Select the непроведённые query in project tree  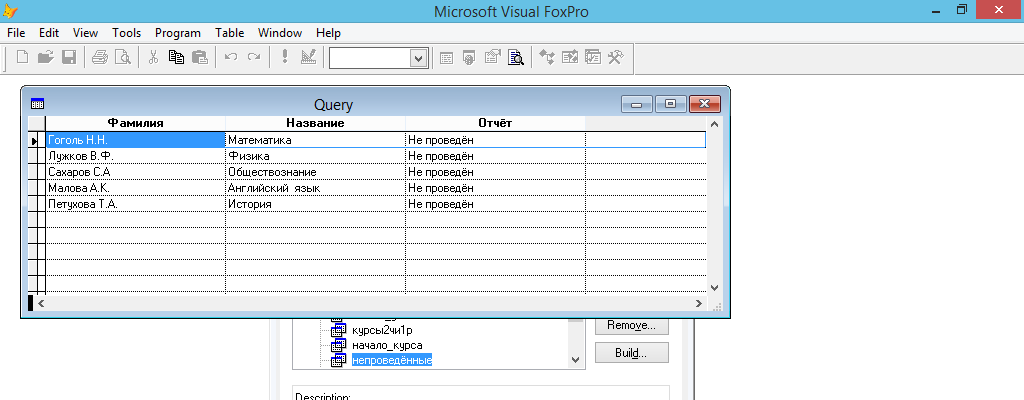pyautogui.click(x=392, y=359)
